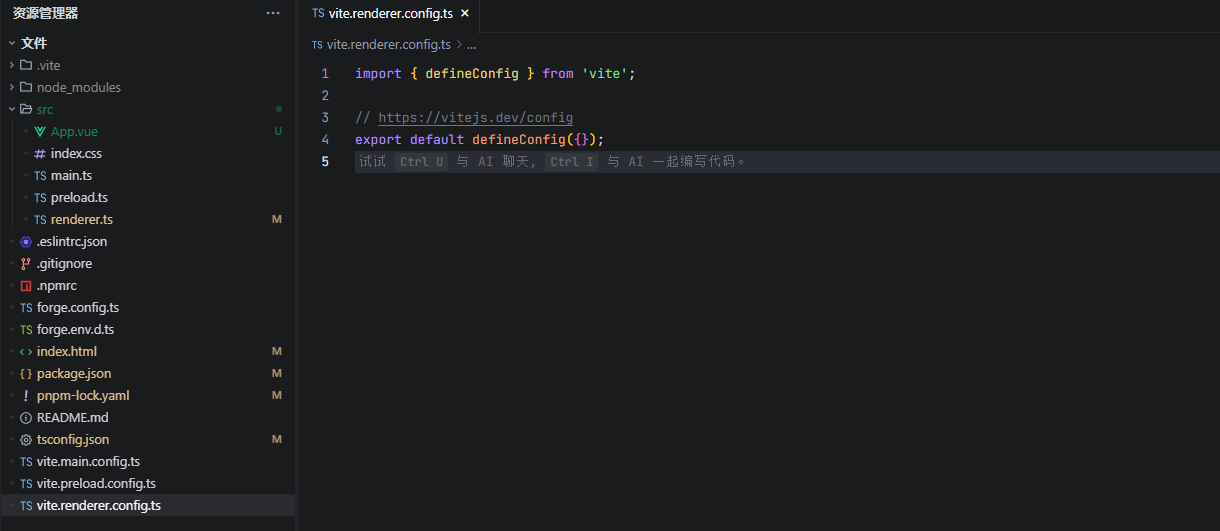
Task: Click the TS icon beside renderer.ts
Action: pyautogui.click(x=40, y=219)
